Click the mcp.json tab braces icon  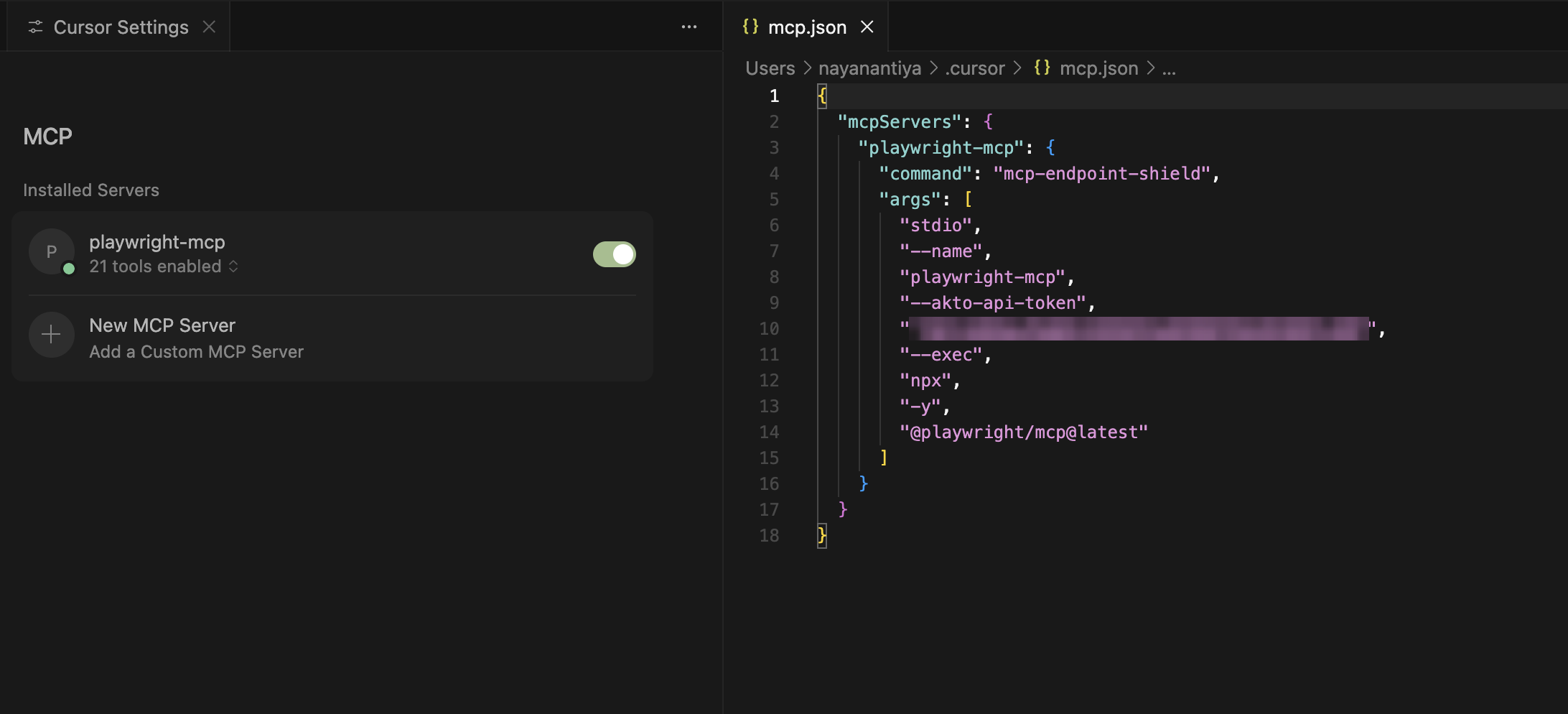750,27
